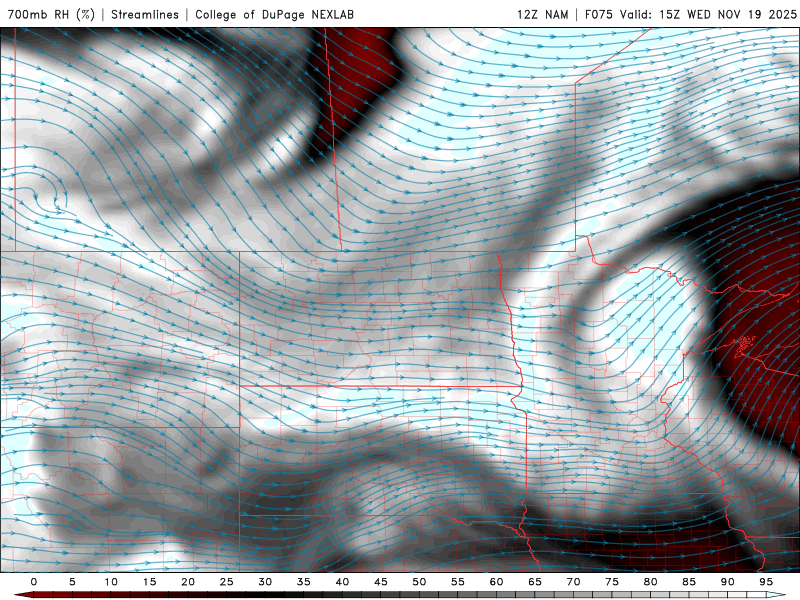Select the "Streamlines" label in header
800x600 pixels.
pos(145,14)
